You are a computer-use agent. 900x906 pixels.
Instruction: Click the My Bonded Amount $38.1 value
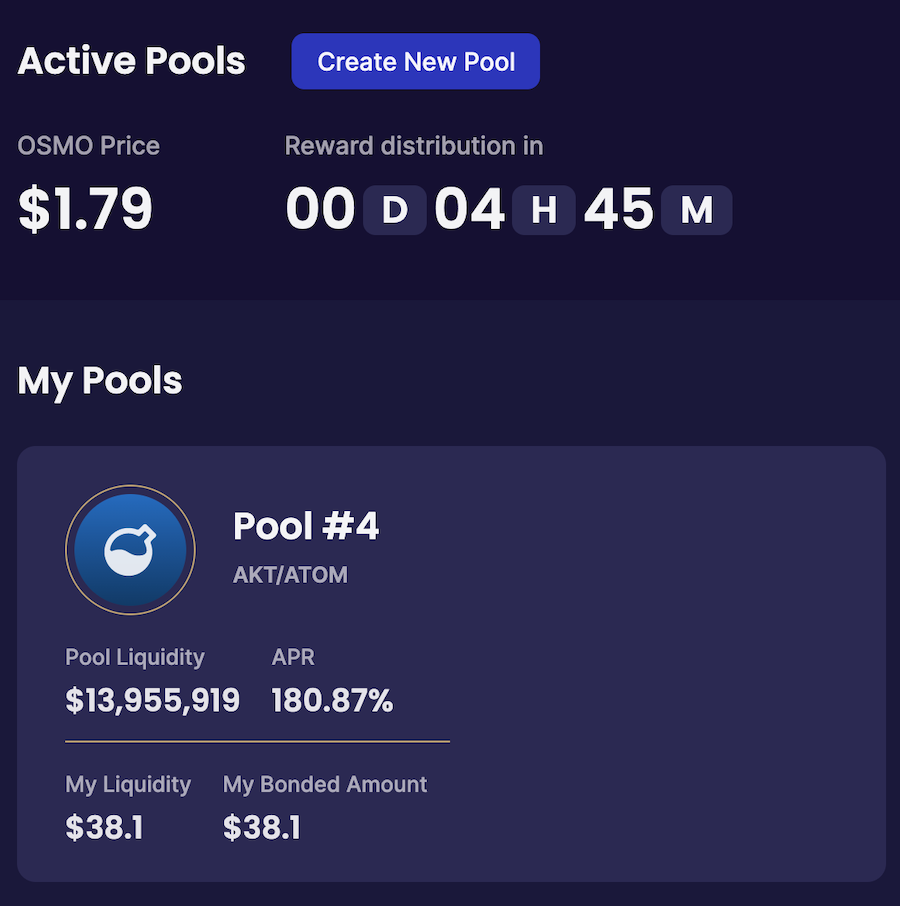click(262, 827)
